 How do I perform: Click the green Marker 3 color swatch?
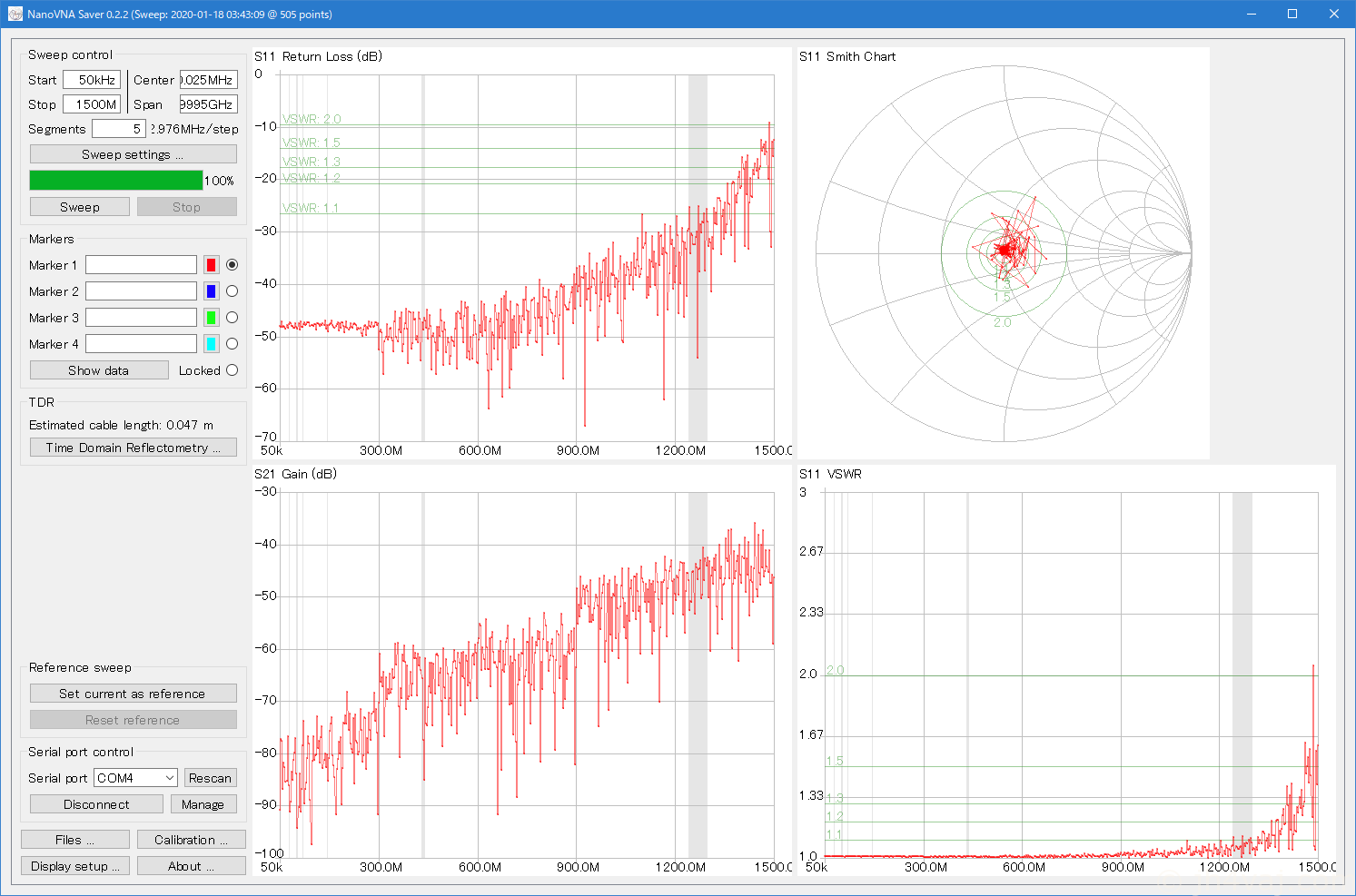coord(212,318)
